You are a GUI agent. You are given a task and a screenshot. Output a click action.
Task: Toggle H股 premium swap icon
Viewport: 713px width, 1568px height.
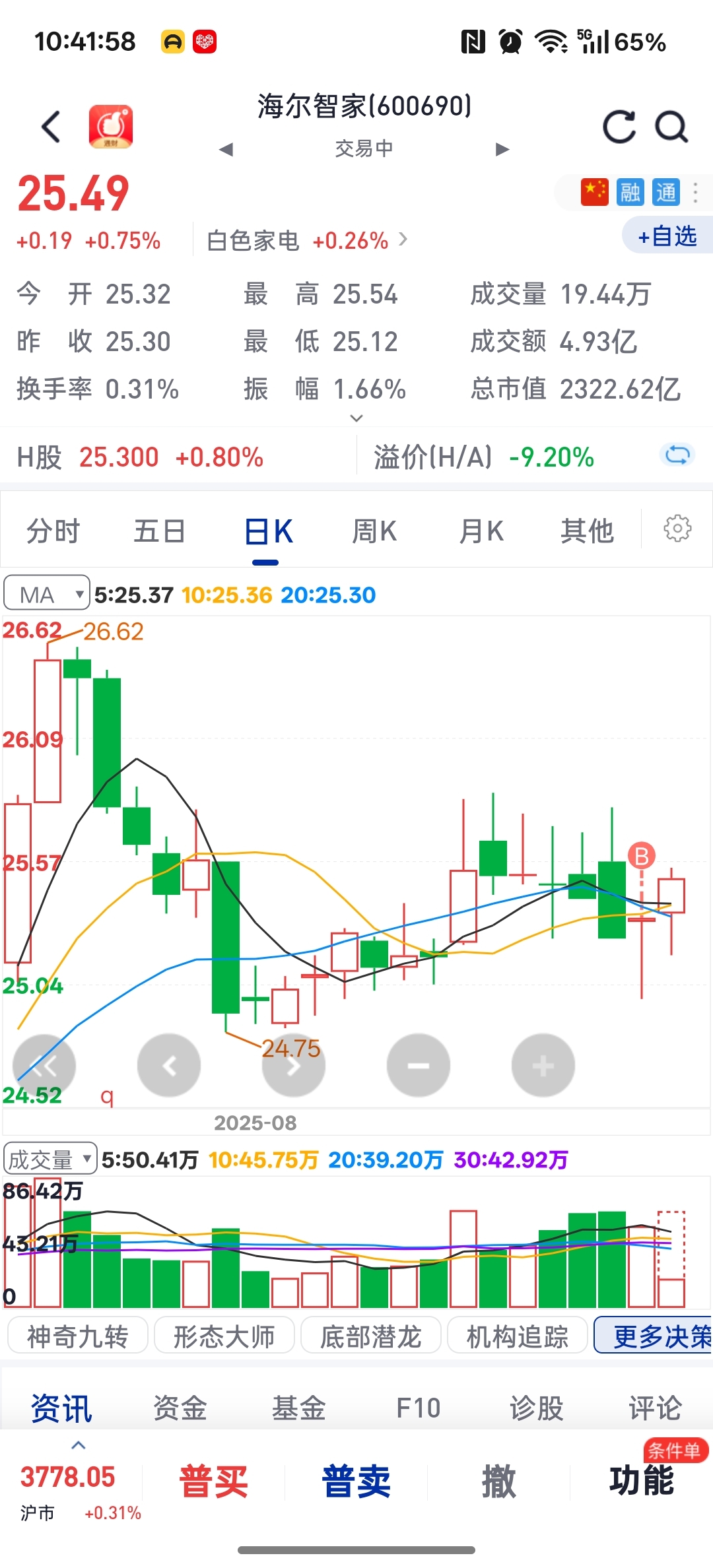pos(677,455)
